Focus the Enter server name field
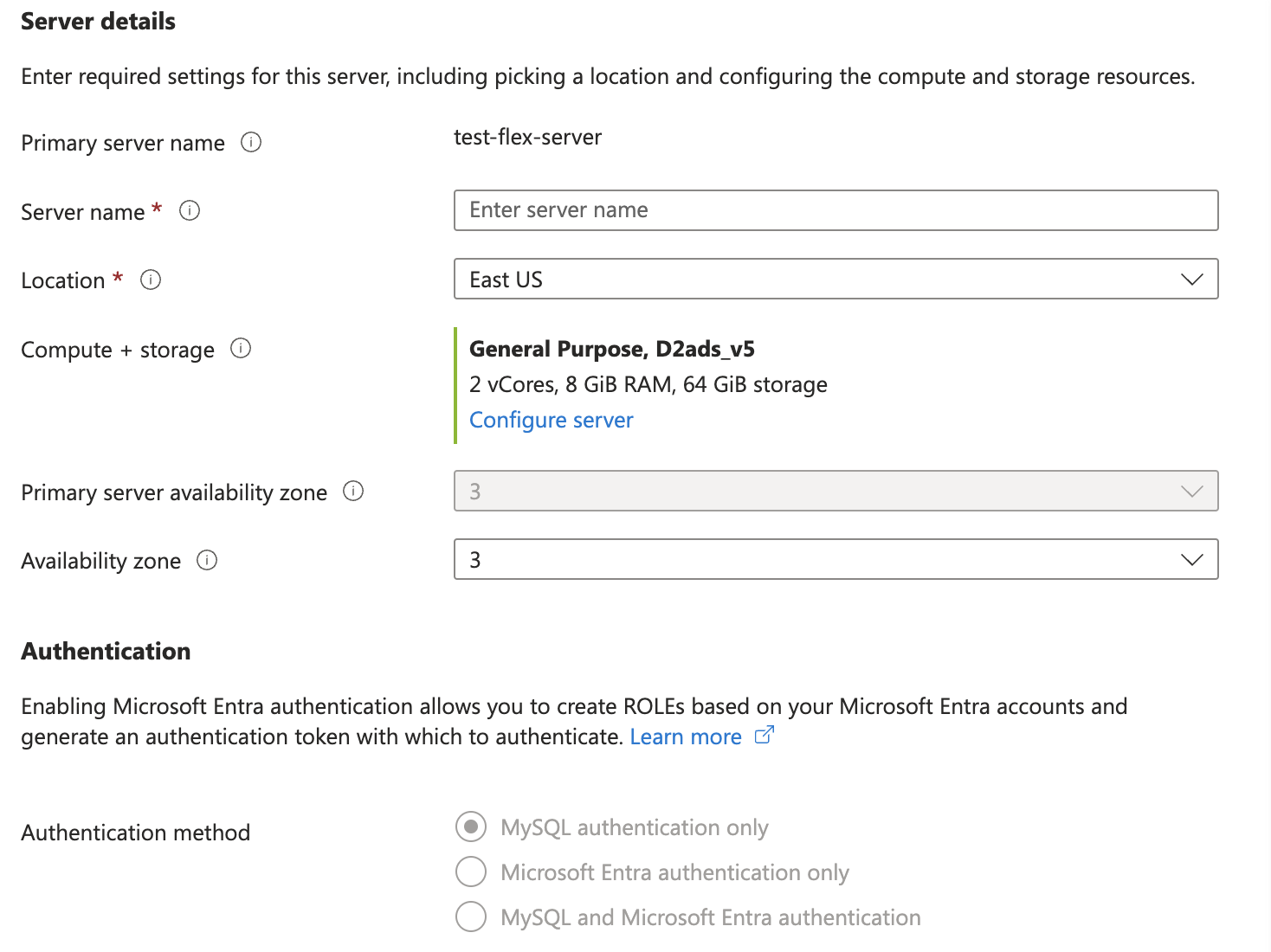 coord(836,210)
